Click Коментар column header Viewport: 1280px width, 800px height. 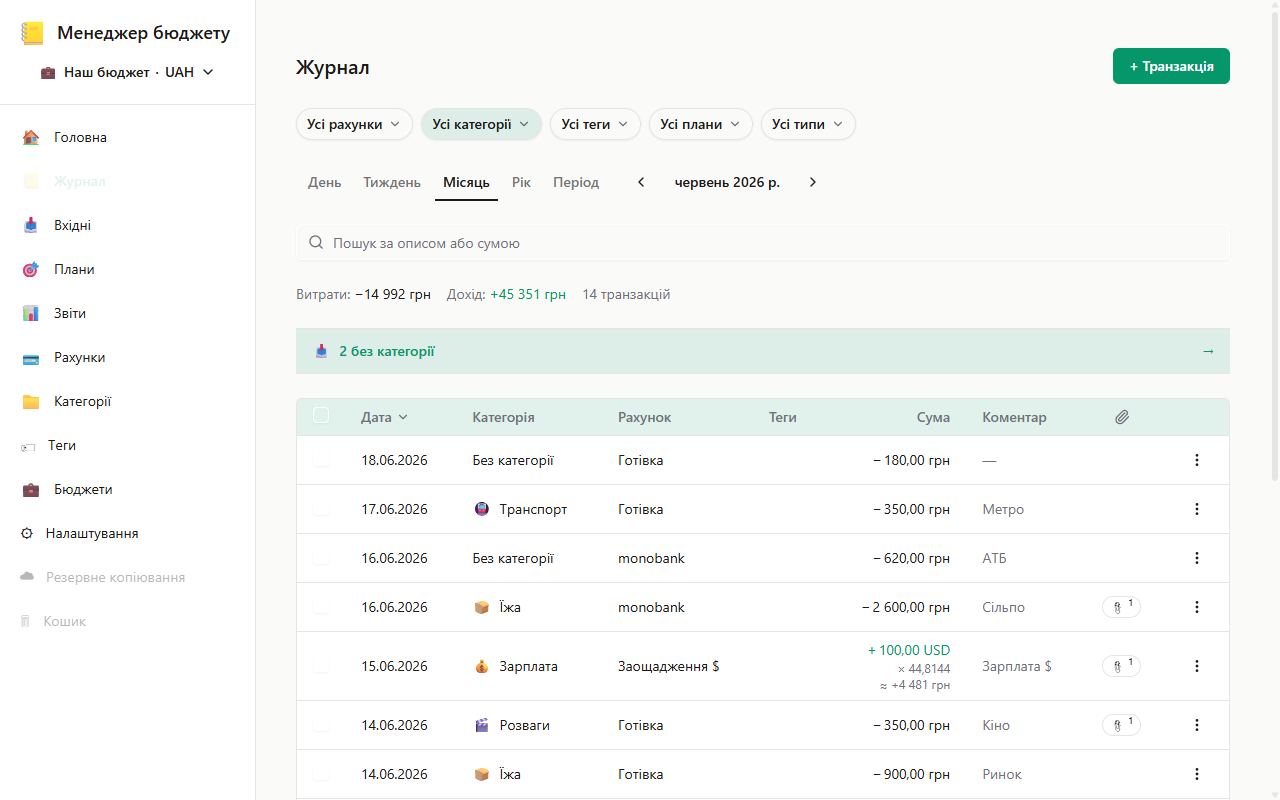tap(1014, 417)
